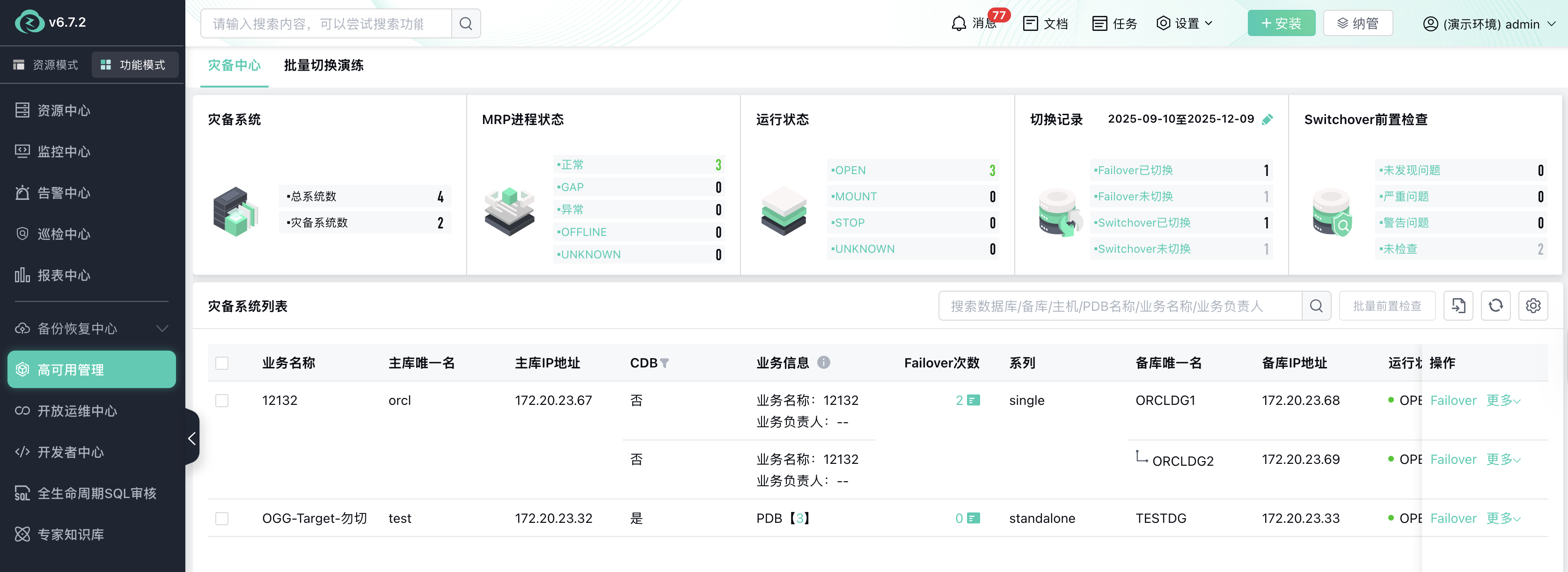Switch to 资源模式 view

pyautogui.click(x=46, y=65)
